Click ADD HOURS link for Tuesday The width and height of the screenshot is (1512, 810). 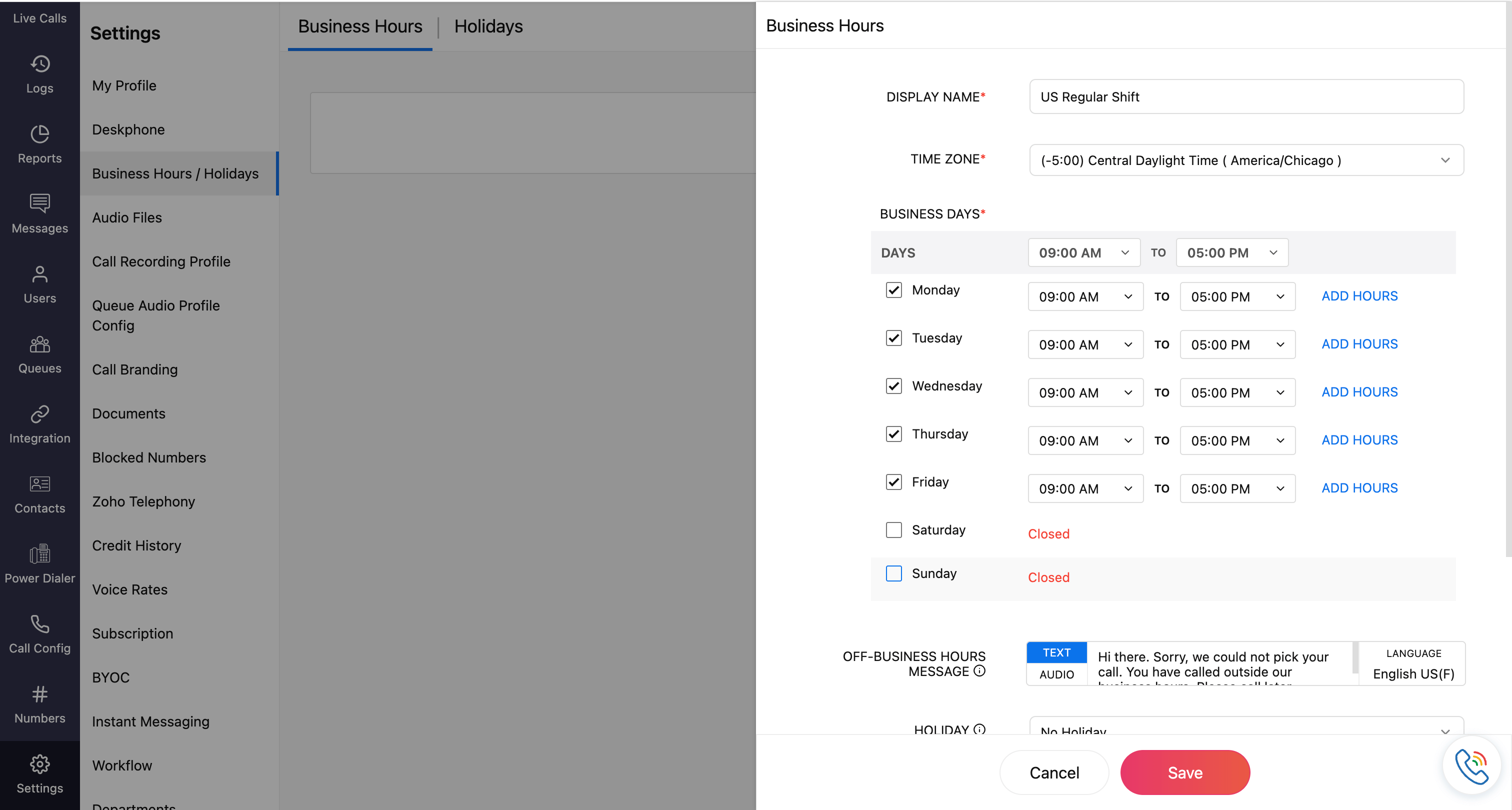pos(1359,344)
